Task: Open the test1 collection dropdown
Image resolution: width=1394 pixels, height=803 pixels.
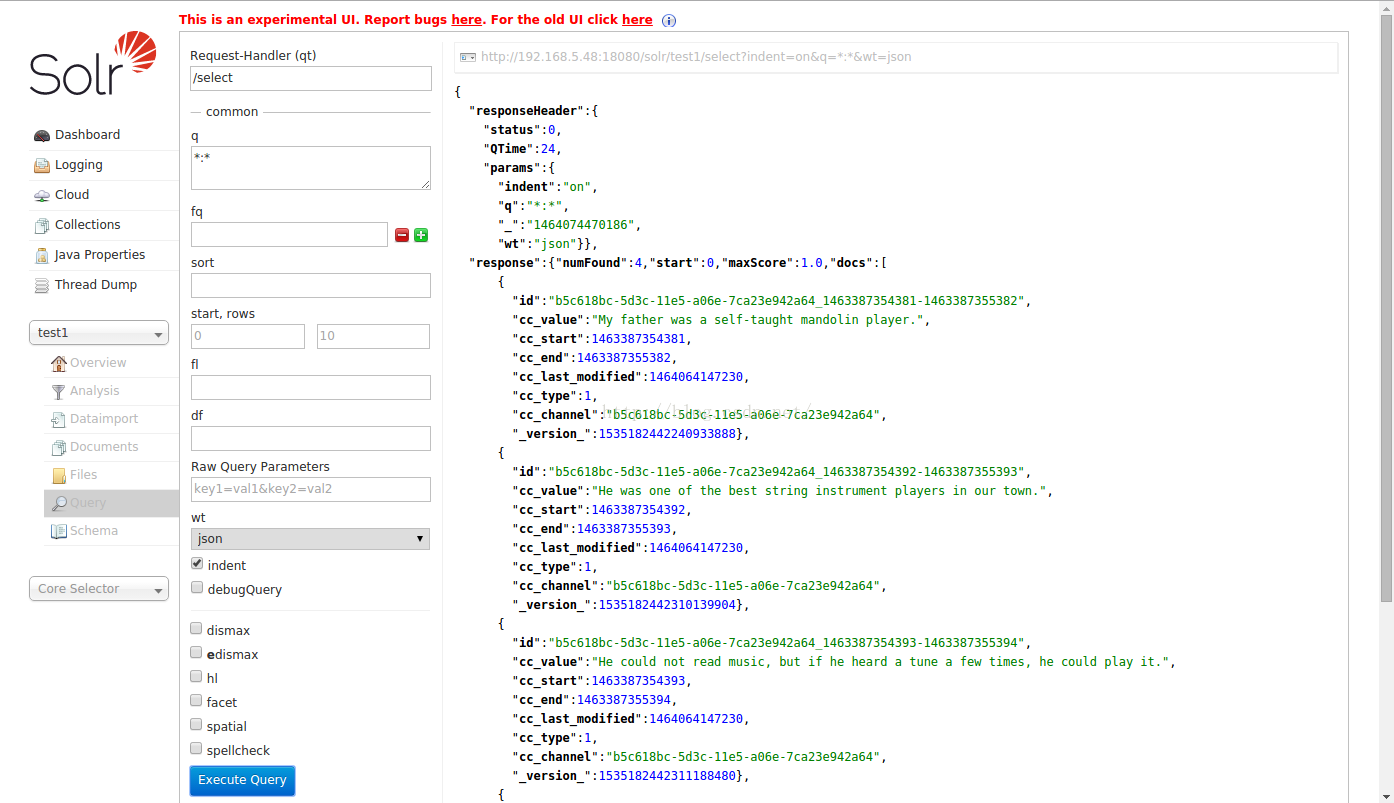Action: [x=99, y=333]
